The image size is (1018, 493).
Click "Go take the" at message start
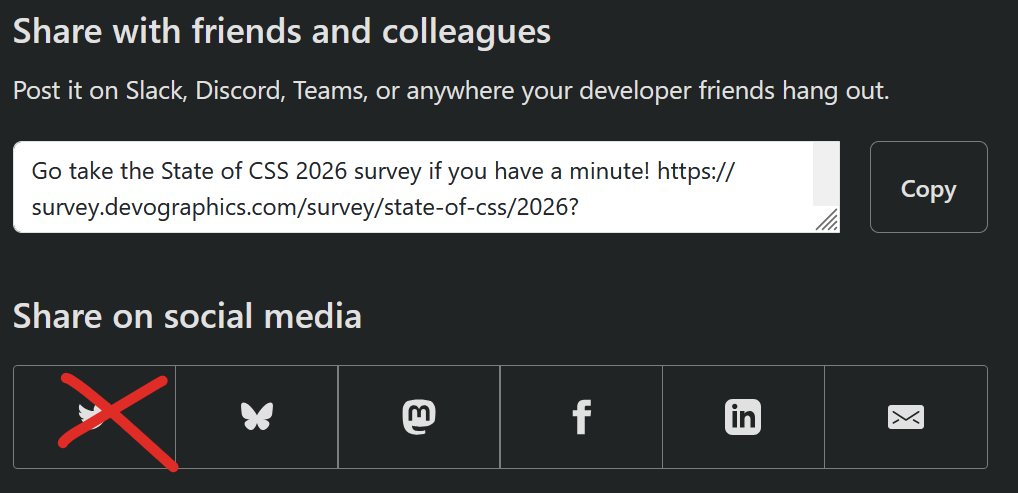click(92, 173)
